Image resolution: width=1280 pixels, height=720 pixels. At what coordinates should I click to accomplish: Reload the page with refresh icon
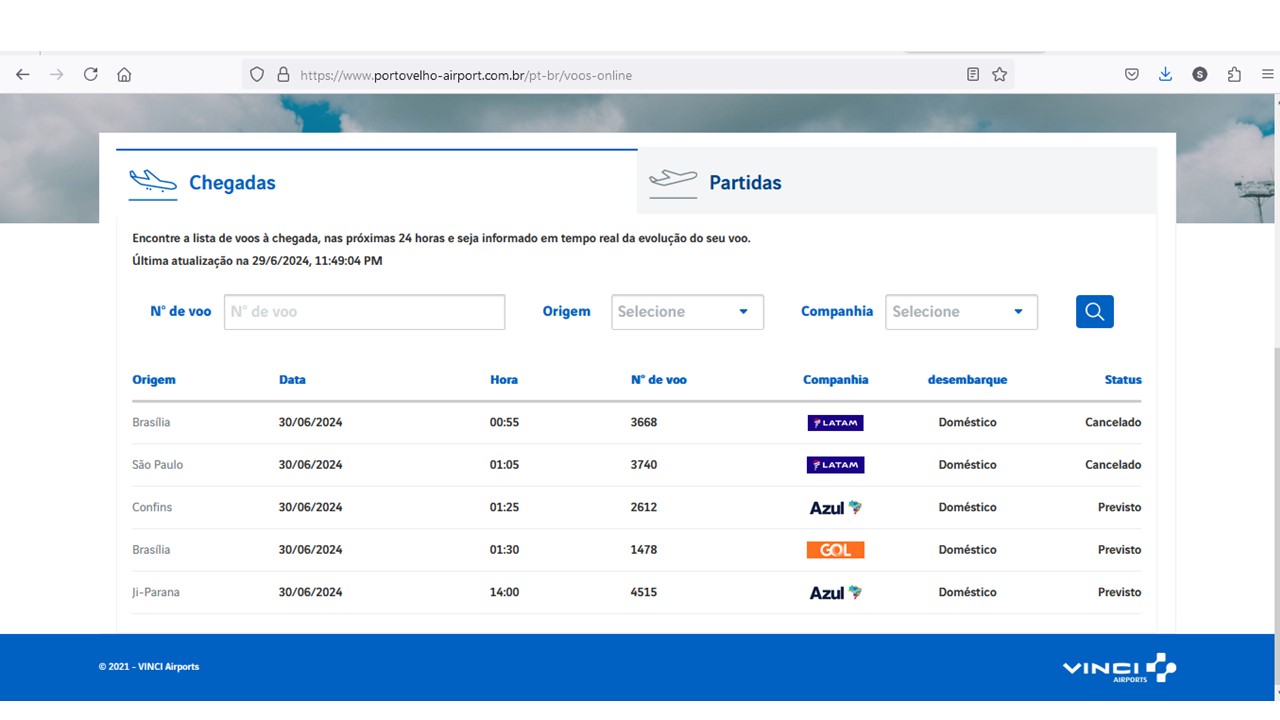[90, 74]
